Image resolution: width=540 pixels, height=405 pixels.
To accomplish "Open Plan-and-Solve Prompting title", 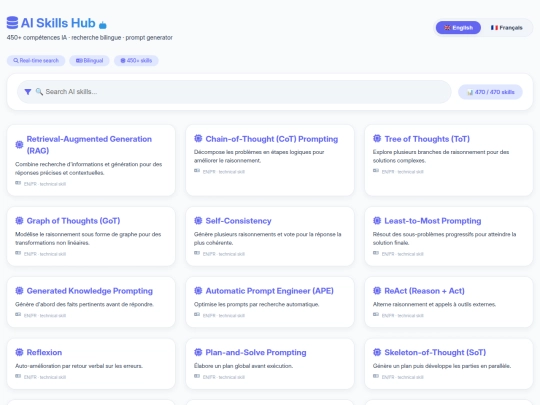I will pos(256,352).
